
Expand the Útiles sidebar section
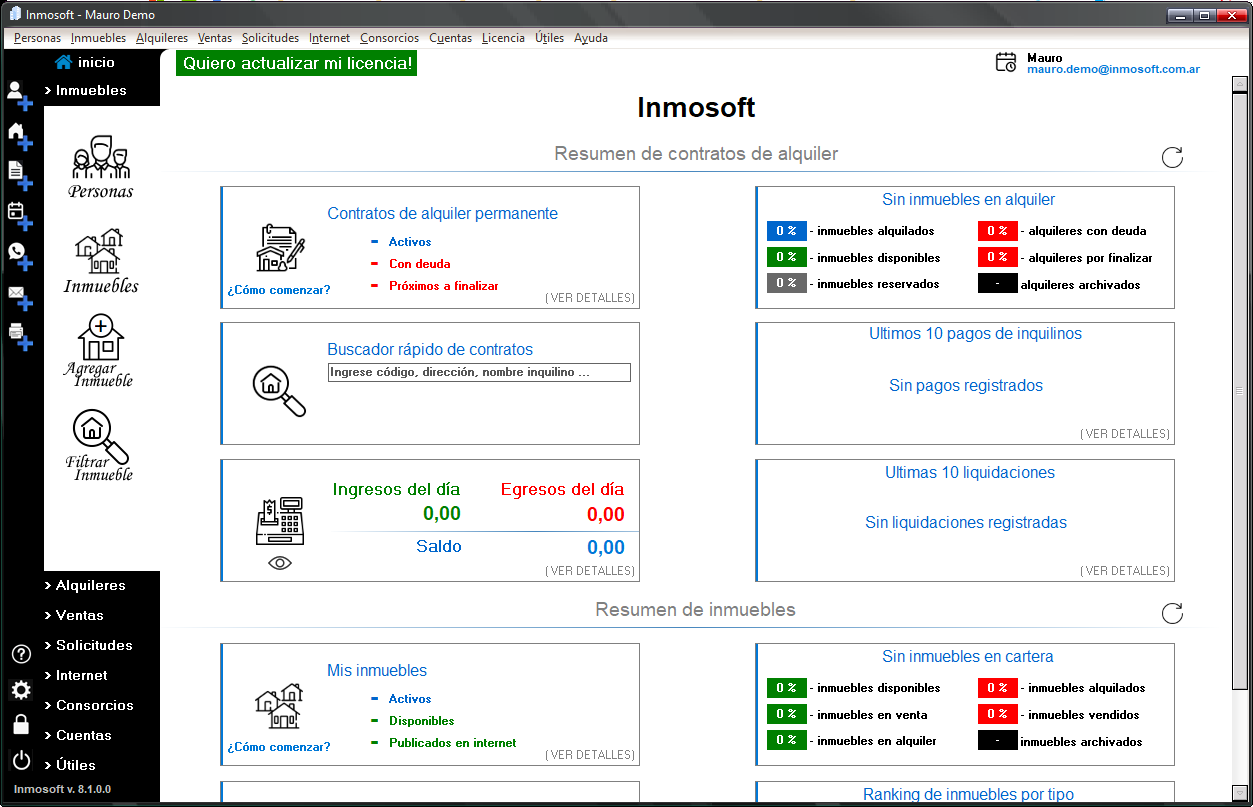tap(75, 766)
